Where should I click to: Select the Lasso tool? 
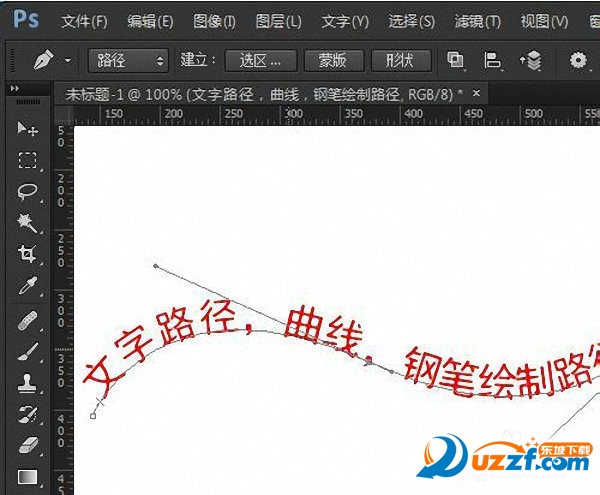[27, 192]
